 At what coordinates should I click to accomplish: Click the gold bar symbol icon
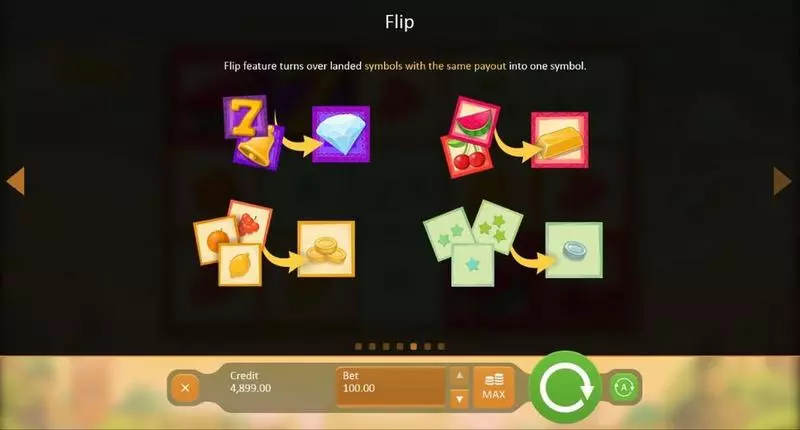559,140
